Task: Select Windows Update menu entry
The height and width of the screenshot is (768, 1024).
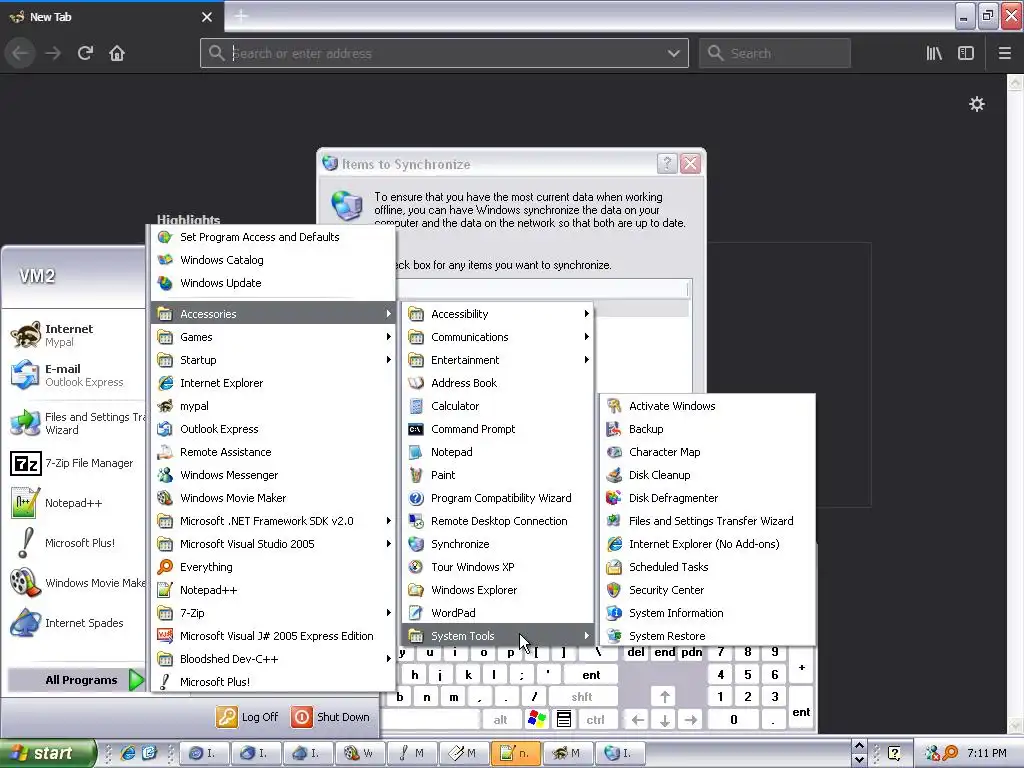Action: [x=273, y=283]
